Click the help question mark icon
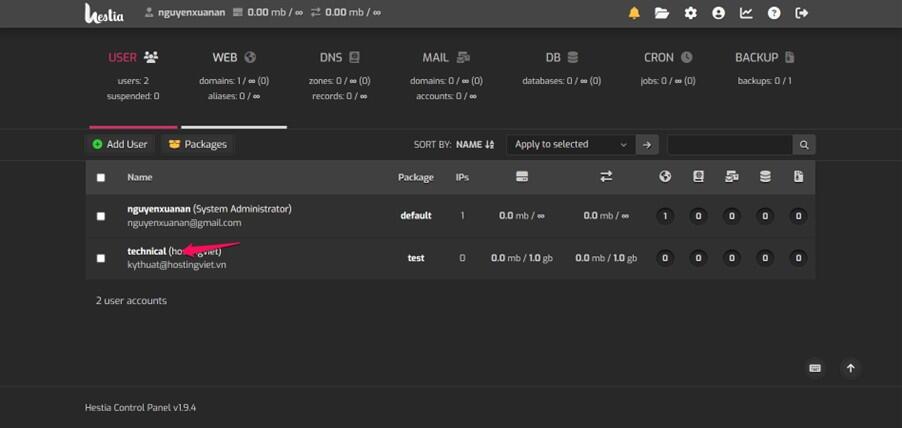The height and width of the screenshot is (428, 902). (774, 13)
